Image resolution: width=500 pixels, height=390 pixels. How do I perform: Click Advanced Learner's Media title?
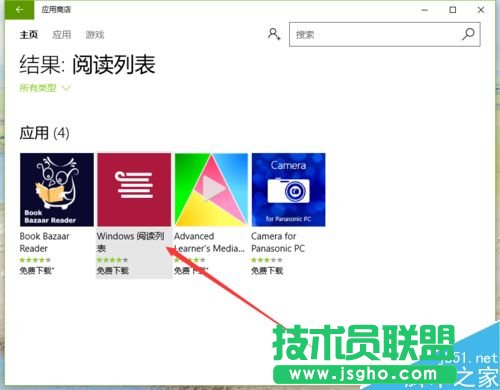click(x=209, y=242)
